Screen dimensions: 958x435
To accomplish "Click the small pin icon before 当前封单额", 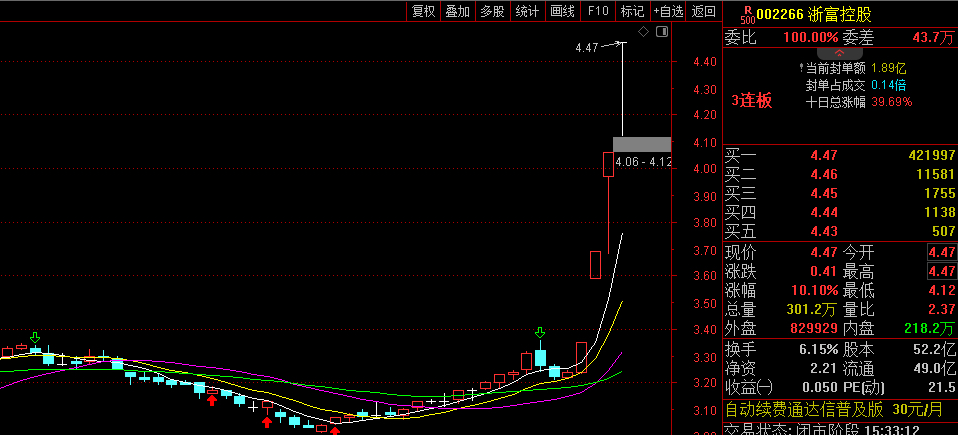I will [x=801, y=68].
